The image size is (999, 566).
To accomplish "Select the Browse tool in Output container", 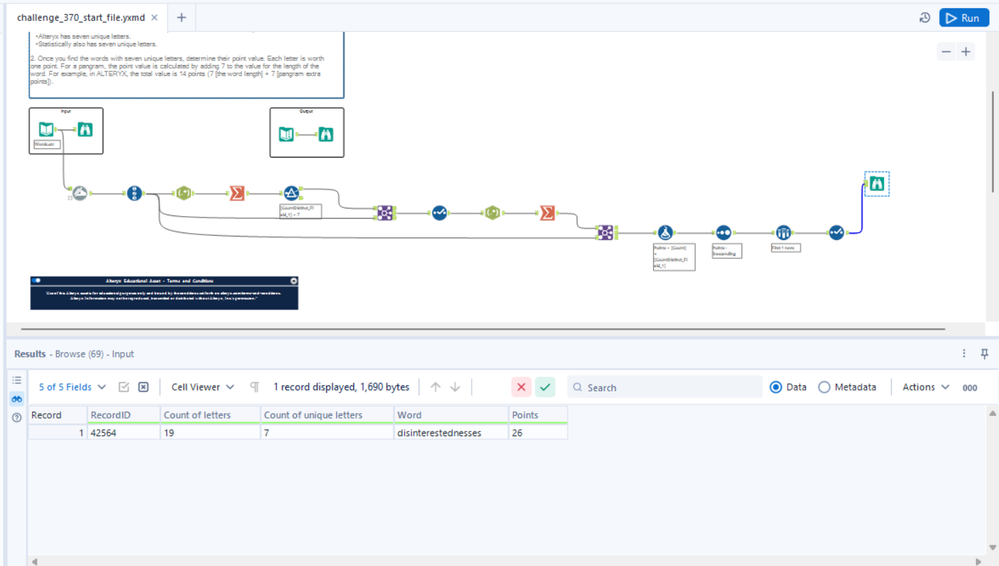I will [x=326, y=134].
